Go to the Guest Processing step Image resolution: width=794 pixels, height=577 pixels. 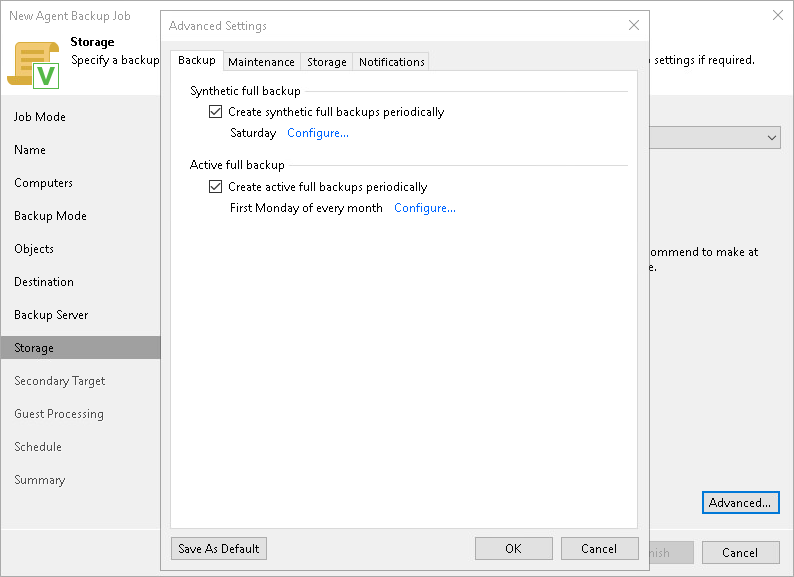pos(59,414)
